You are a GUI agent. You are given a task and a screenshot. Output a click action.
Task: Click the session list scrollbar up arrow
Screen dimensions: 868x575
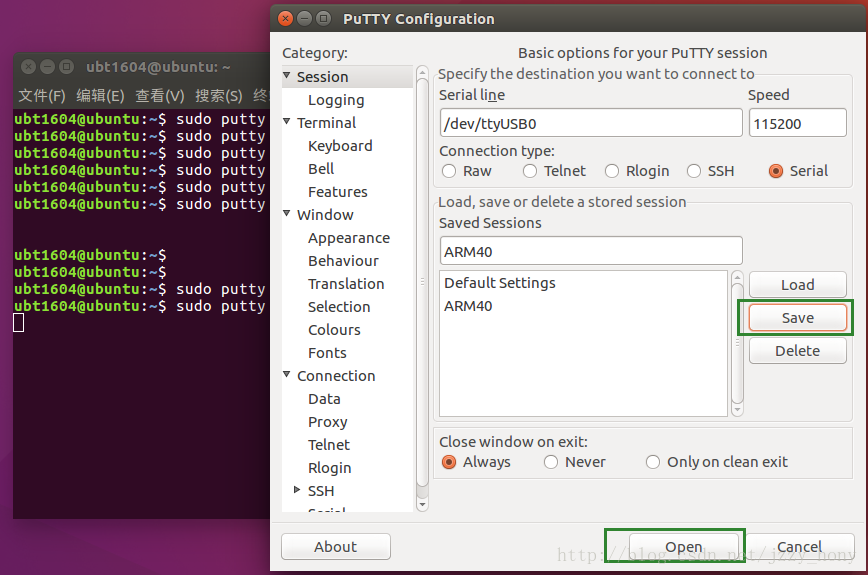pos(737,277)
